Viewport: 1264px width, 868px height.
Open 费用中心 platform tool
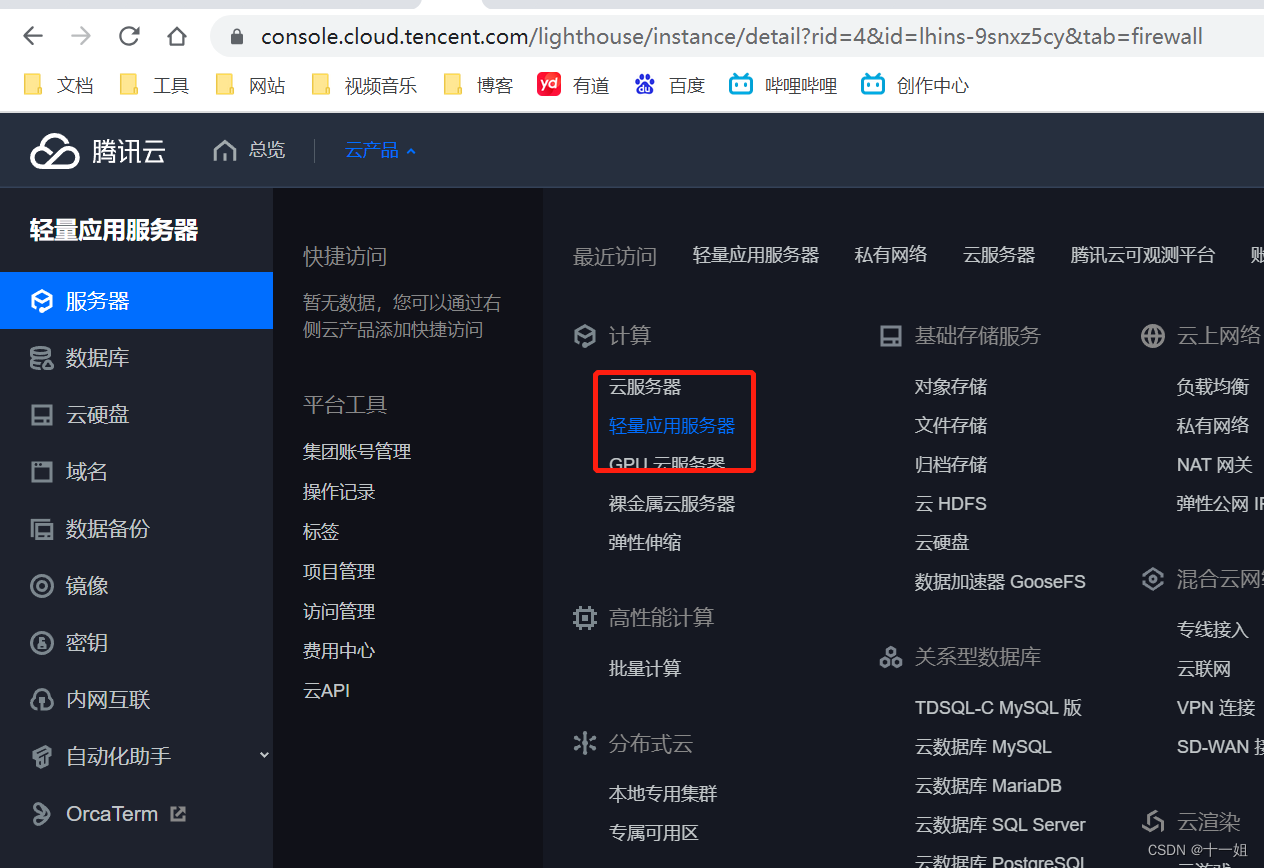coord(339,651)
